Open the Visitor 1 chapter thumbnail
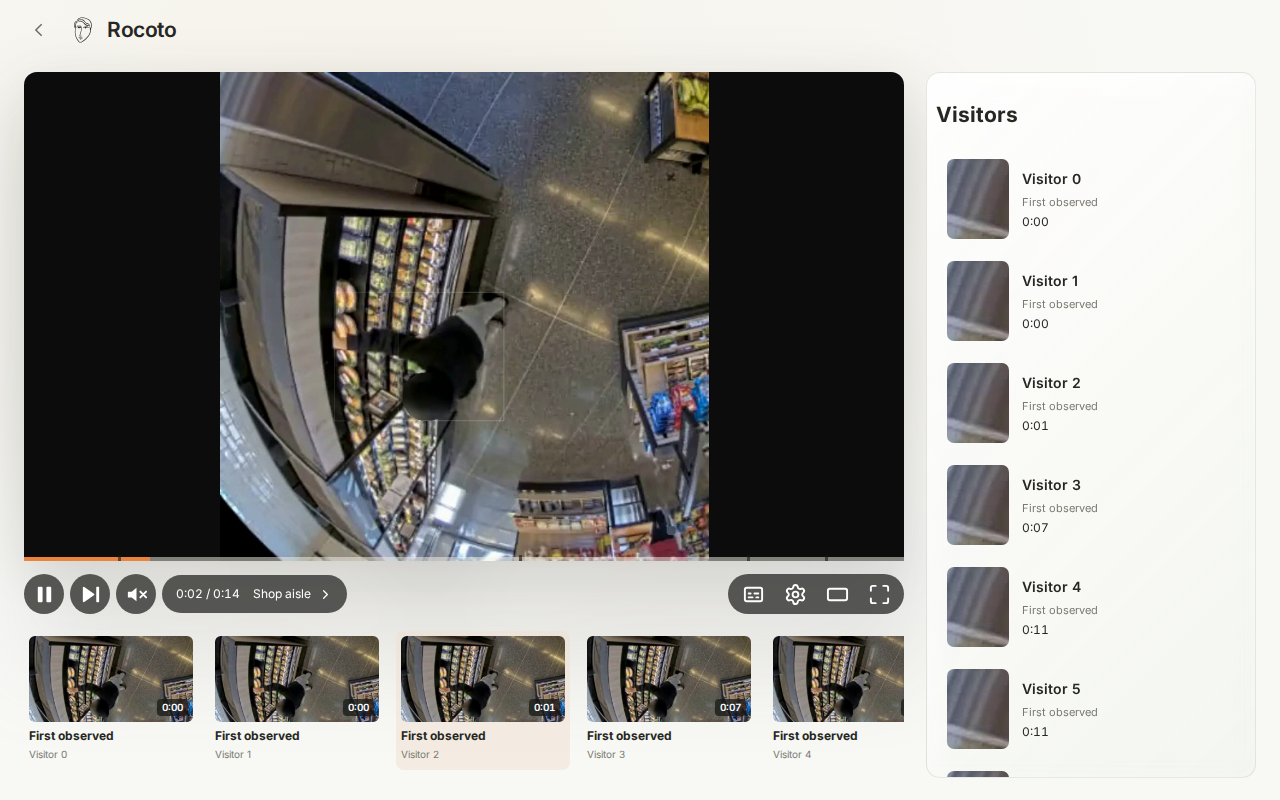 297,679
